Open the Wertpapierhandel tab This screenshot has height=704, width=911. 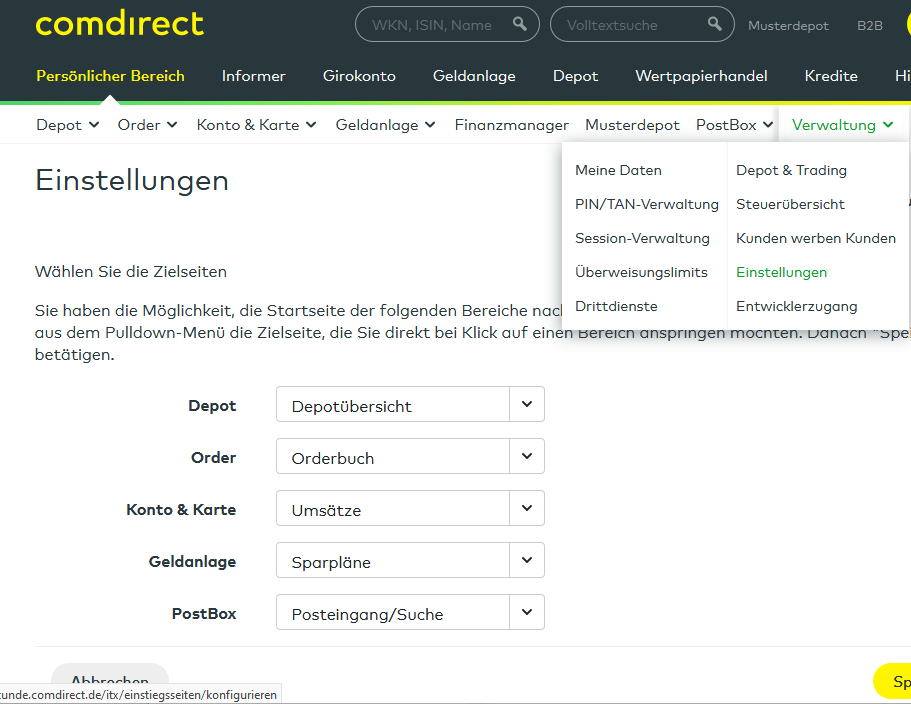(702, 75)
